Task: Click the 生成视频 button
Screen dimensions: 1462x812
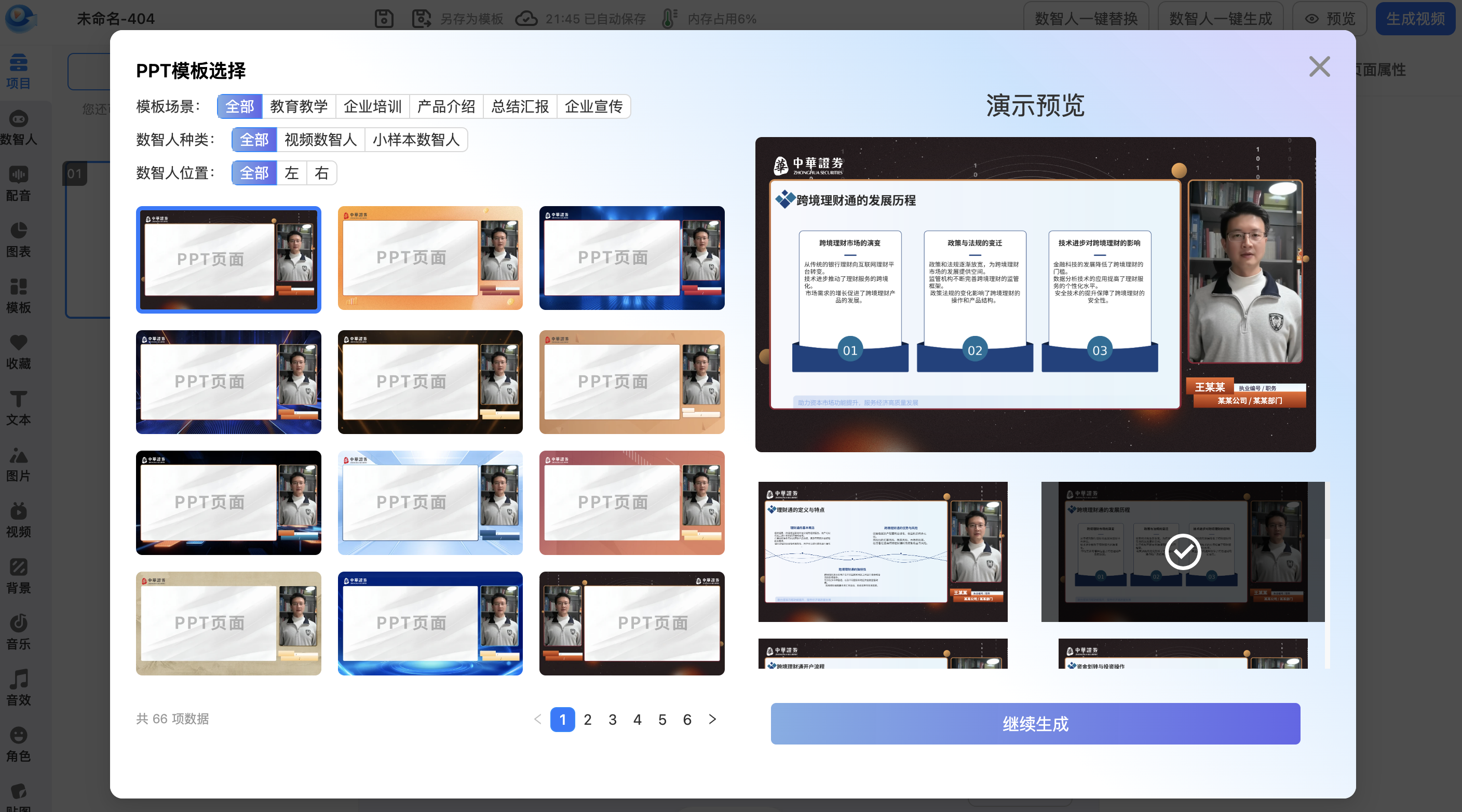Action: pos(1415,19)
